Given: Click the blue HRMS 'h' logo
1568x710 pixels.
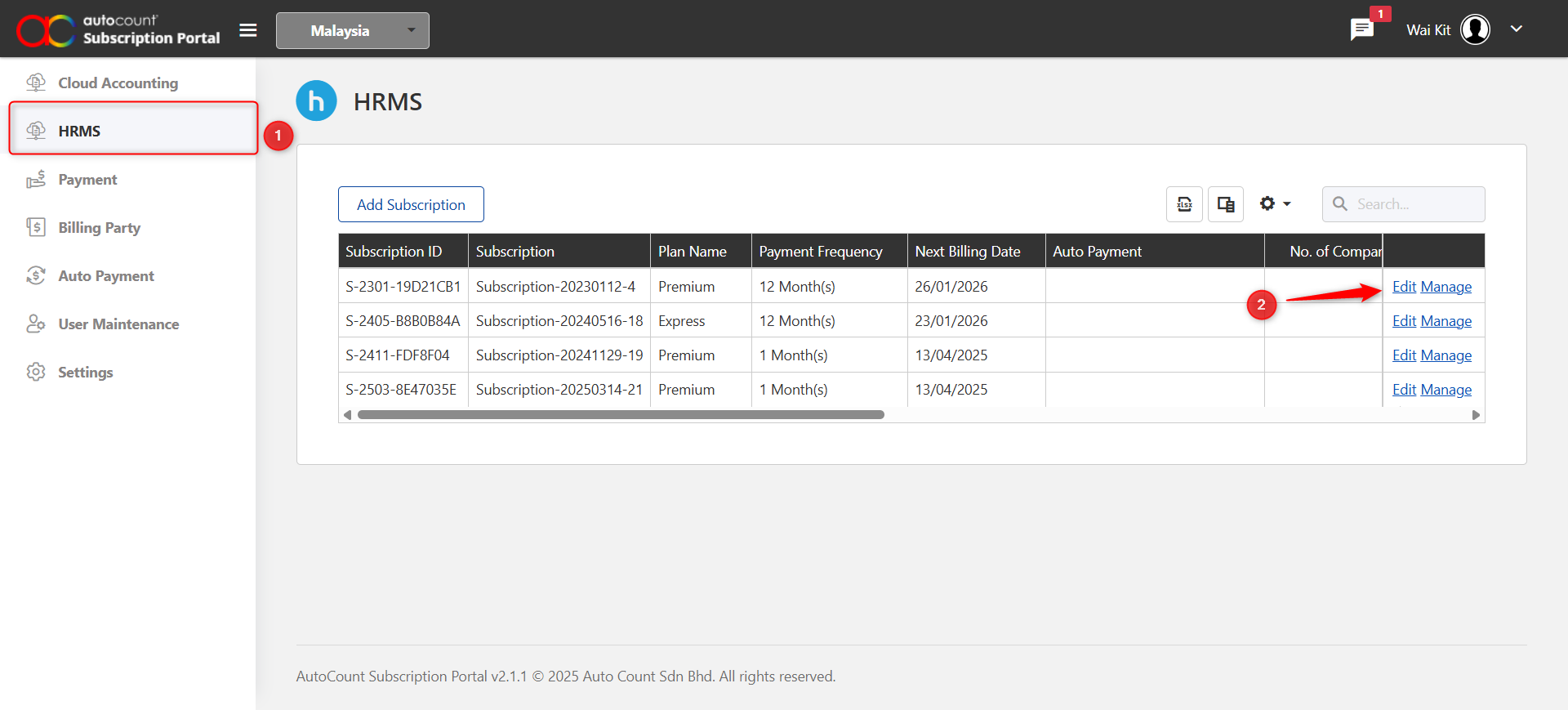Looking at the screenshot, I should pos(316,100).
